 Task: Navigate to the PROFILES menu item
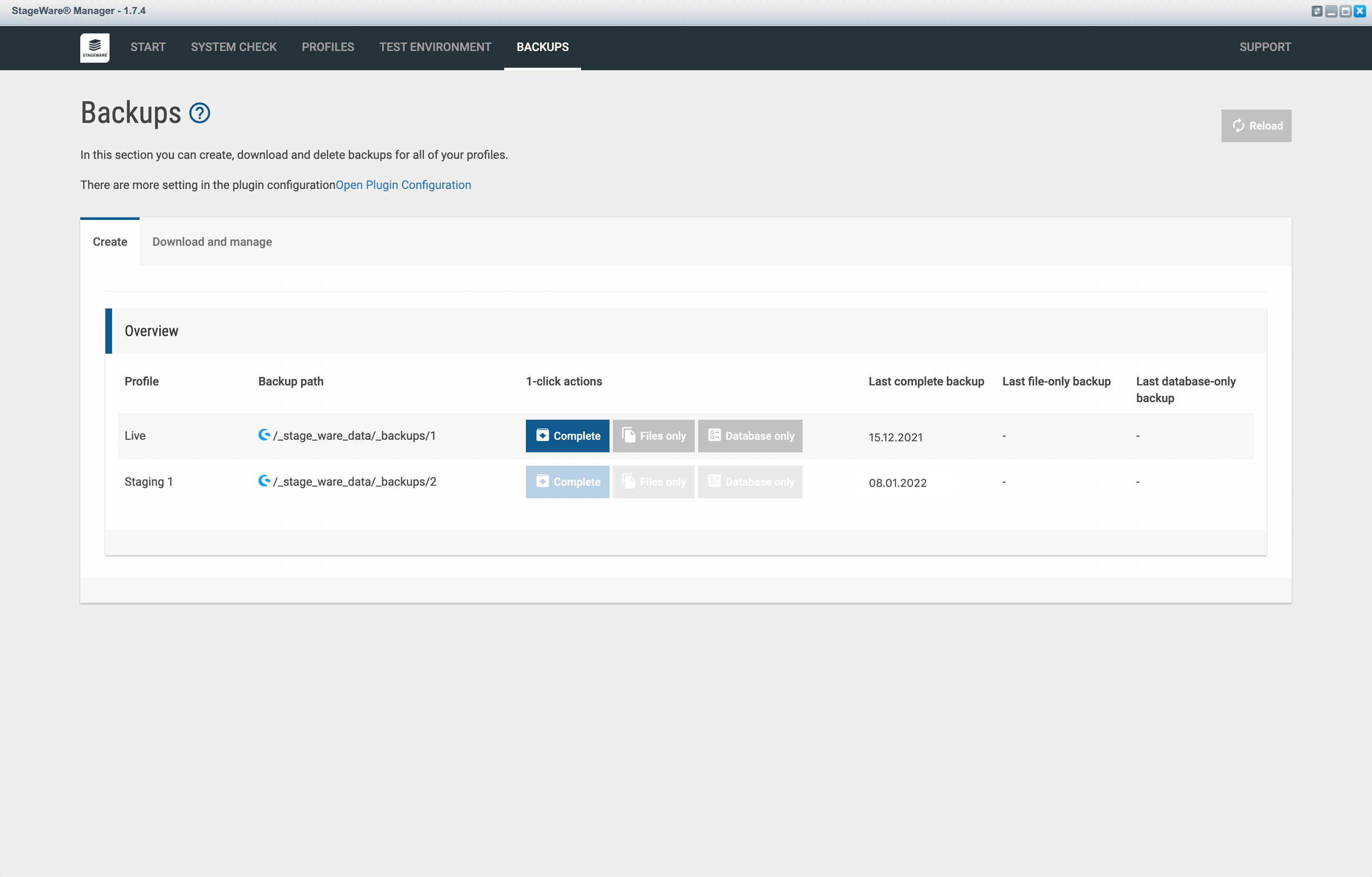coord(328,47)
